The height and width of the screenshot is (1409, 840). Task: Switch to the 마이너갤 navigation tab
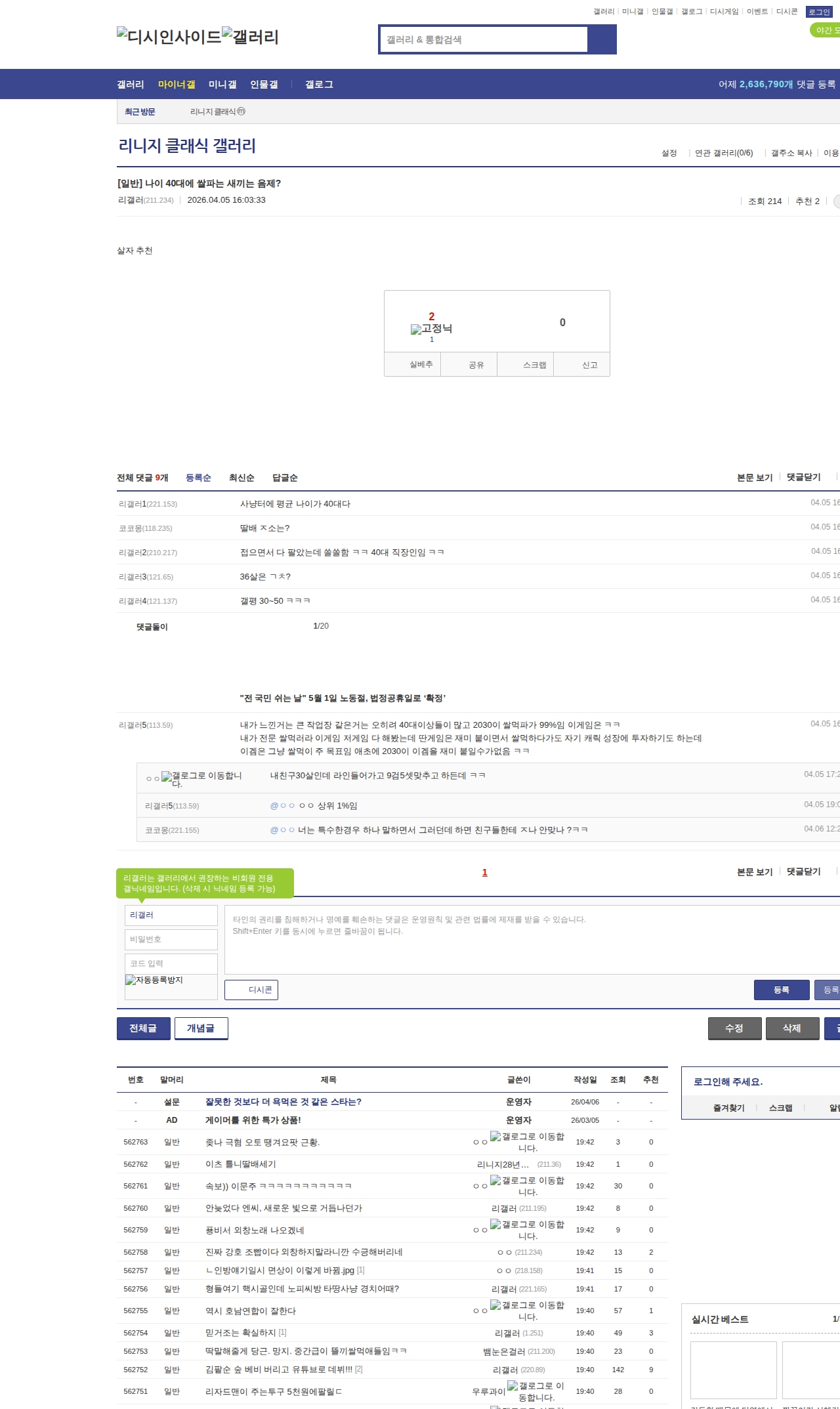tap(177, 85)
